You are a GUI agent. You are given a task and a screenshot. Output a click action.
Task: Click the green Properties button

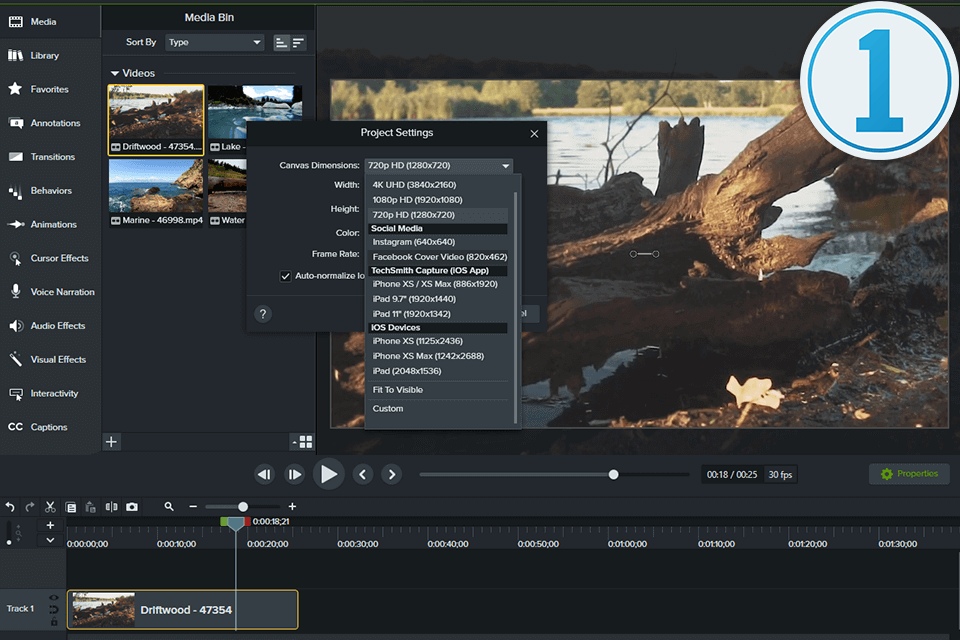coord(909,474)
